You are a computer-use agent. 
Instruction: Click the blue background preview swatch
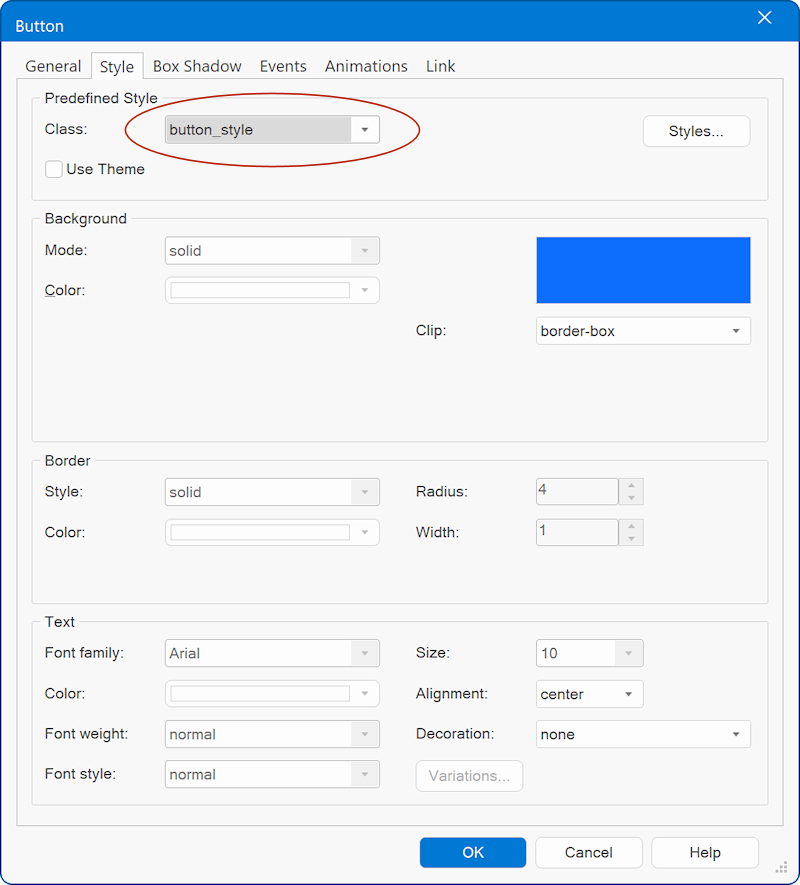coord(643,270)
